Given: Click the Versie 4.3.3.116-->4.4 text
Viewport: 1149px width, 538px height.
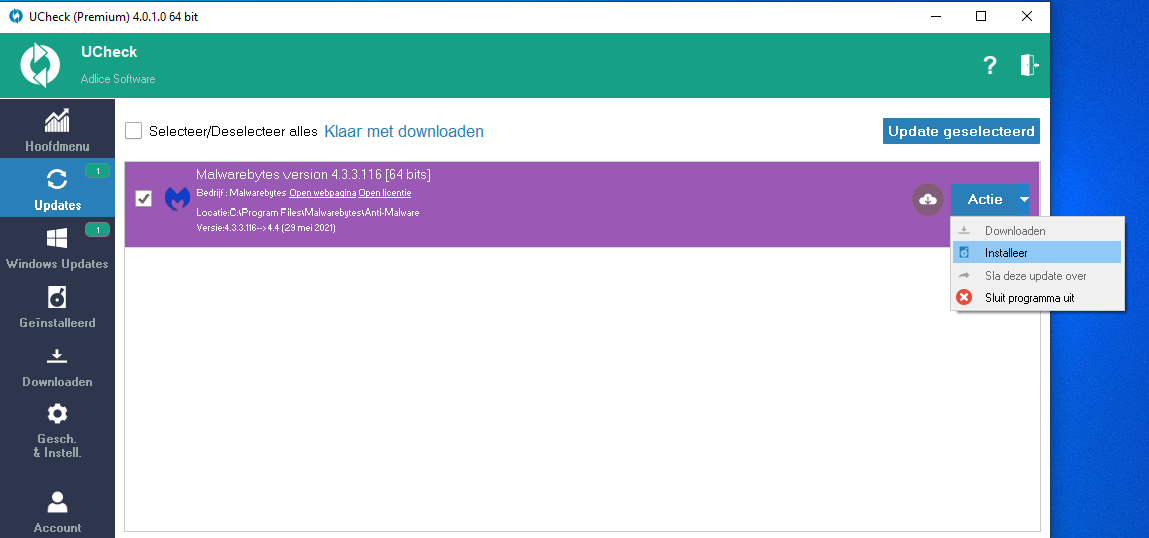Looking at the screenshot, I should click(266, 228).
